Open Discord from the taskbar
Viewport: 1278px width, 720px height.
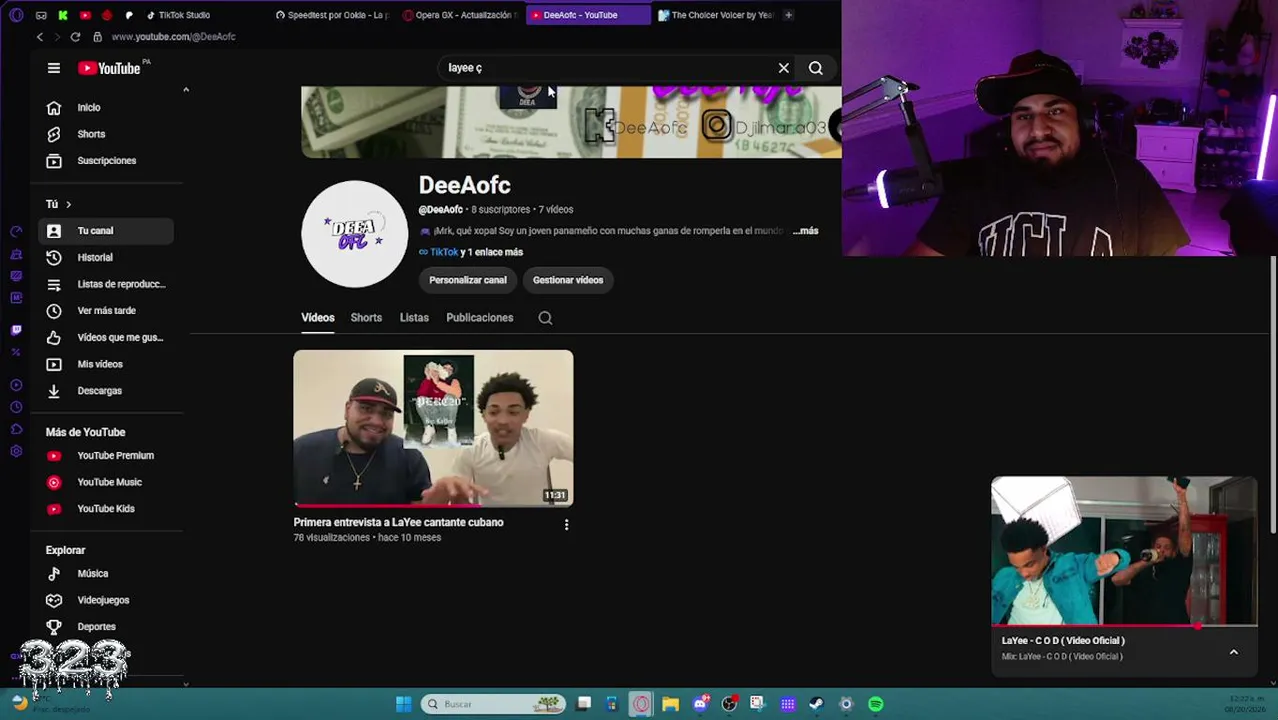click(700, 704)
